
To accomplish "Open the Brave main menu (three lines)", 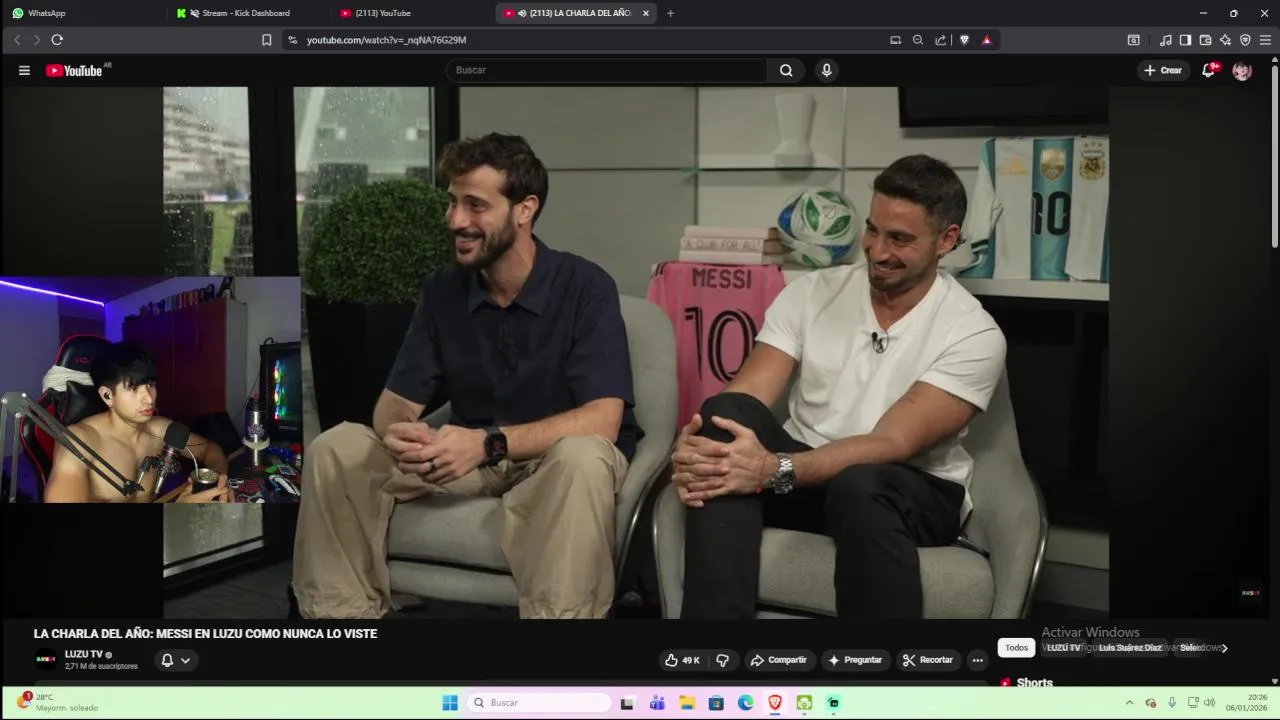I will click(1265, 40).
